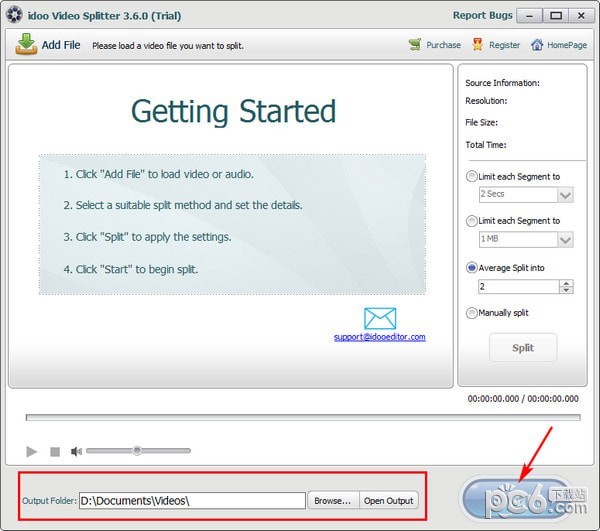This screenshot has height=531, width=600.
Task: Click the 'Total Time:' label
Action: [486, 145]
